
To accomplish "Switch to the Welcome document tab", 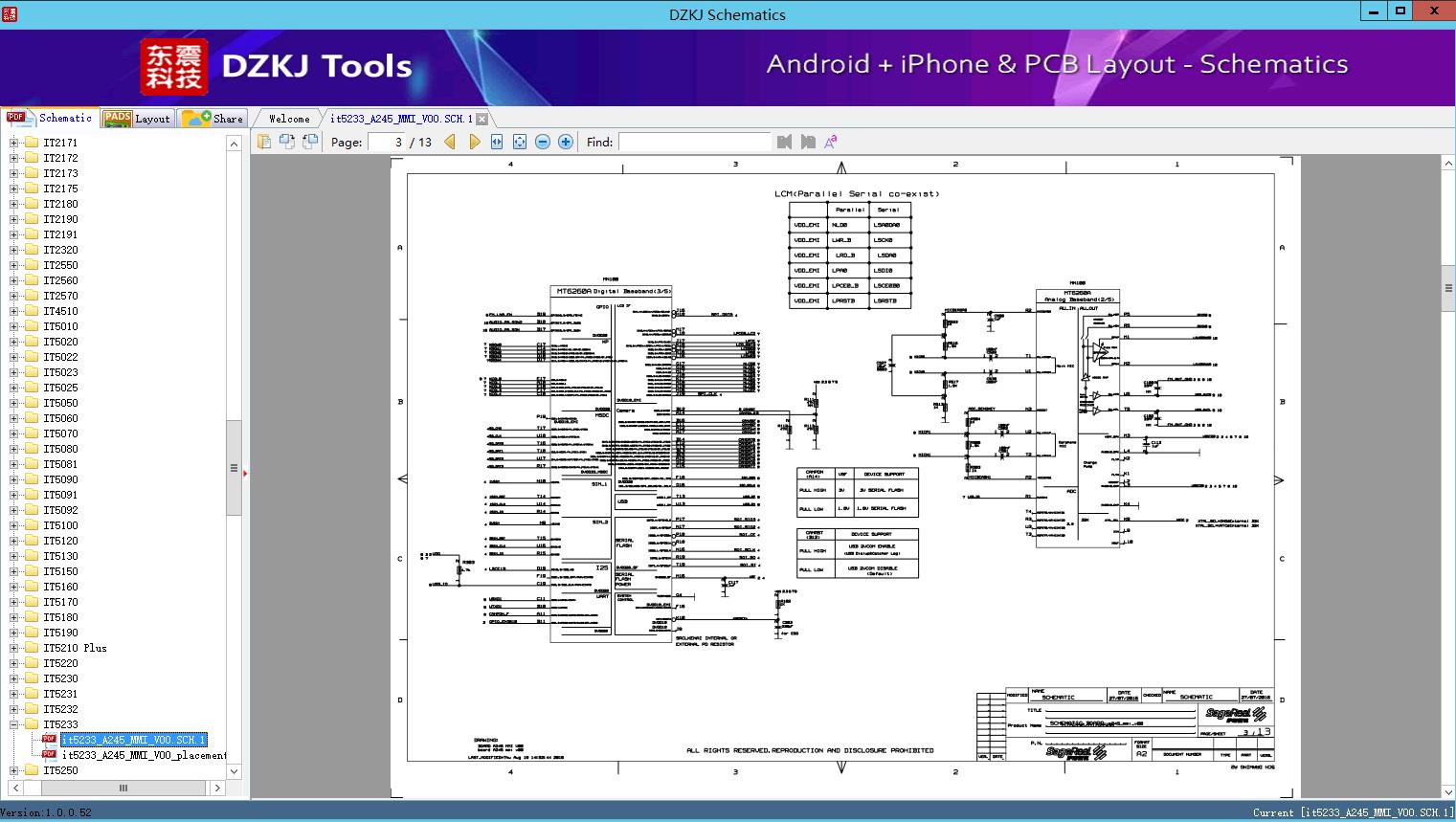I will pyautogui.click(x=289, y=119).
